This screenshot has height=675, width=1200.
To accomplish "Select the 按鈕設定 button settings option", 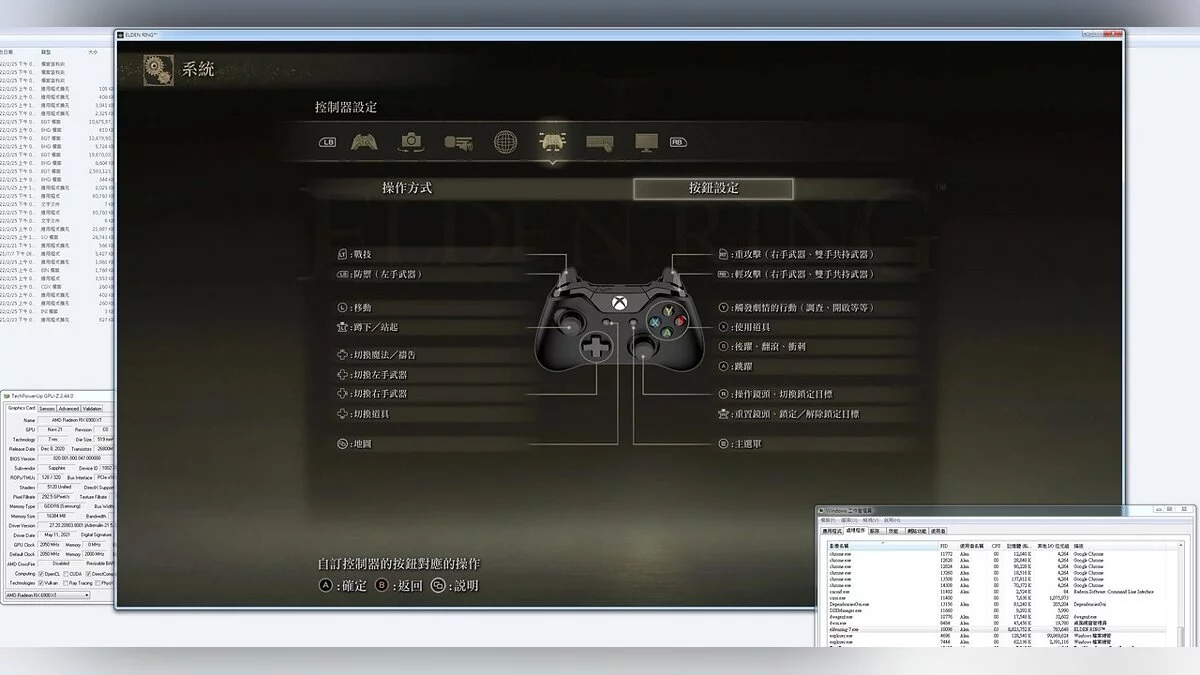I will coord(714,189).
